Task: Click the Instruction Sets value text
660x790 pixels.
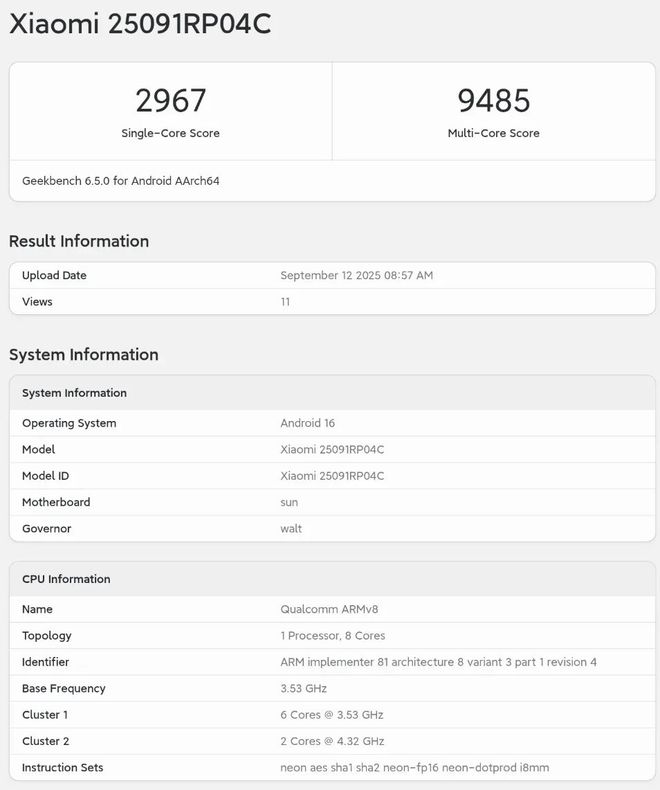Action: [415, 768]
